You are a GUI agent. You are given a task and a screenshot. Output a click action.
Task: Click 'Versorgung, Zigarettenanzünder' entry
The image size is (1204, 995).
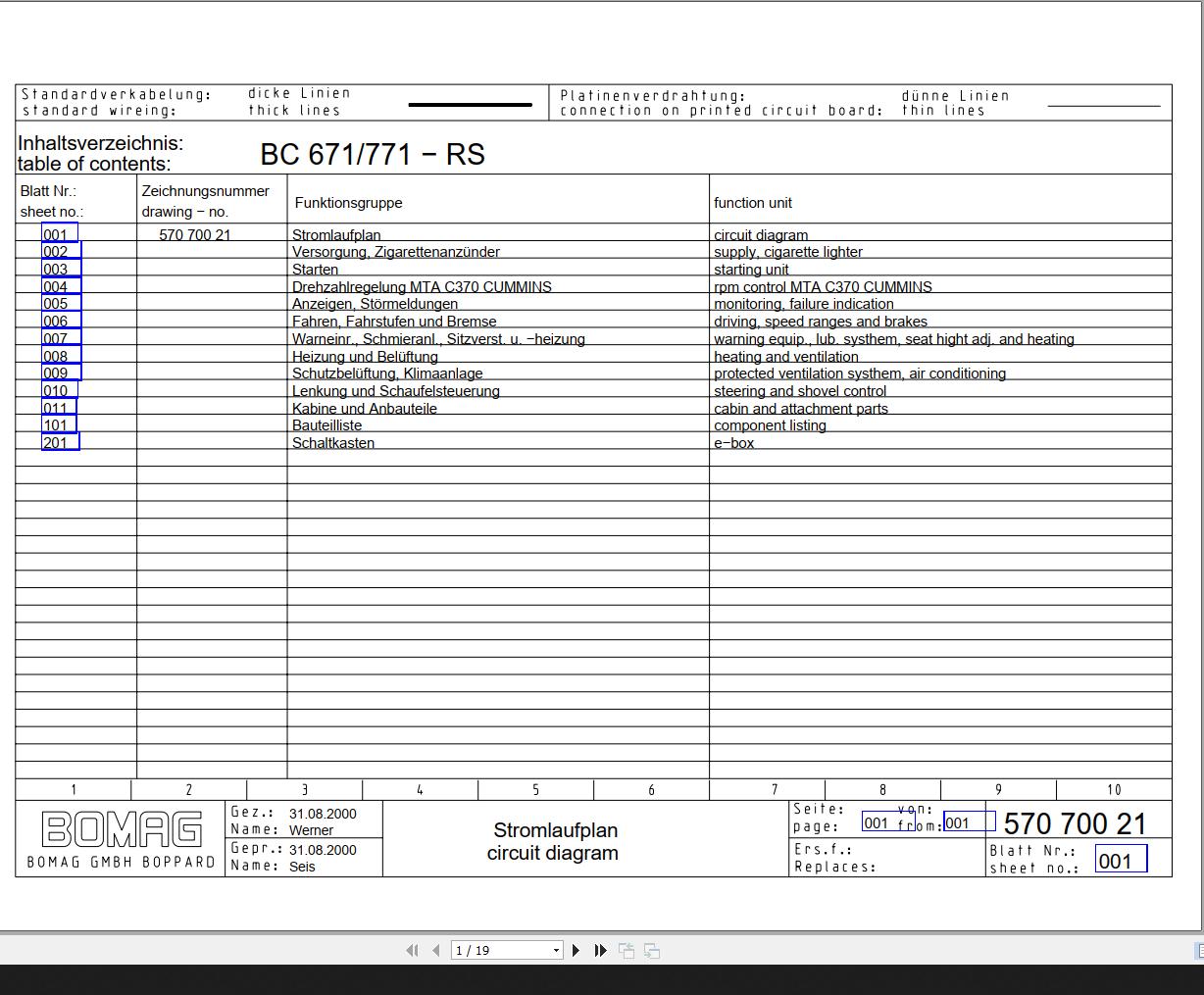click(396, 252)
